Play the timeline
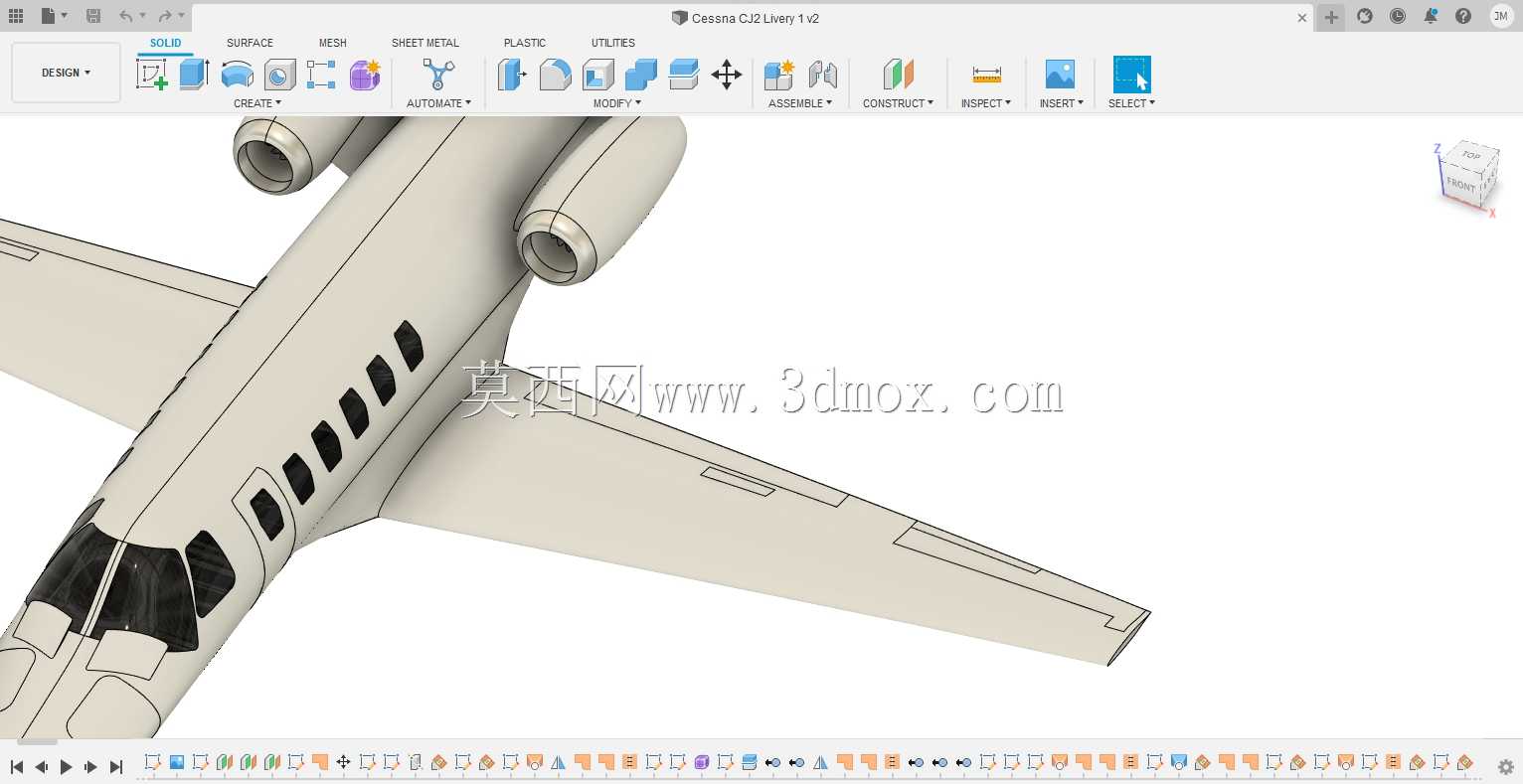Viewport: 1523px width, 784px height. [x=66, y=766]
